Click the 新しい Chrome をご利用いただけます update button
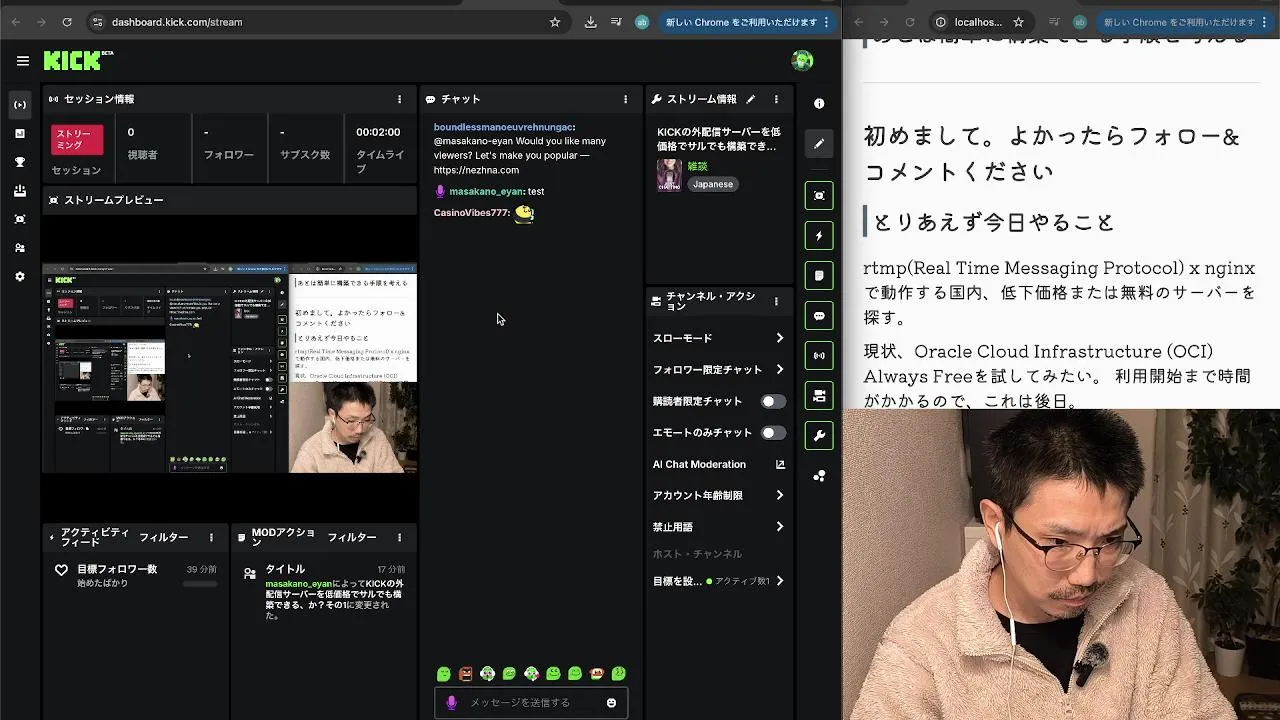This screenshot has height=720, width=1280. (x=742, y=22)
